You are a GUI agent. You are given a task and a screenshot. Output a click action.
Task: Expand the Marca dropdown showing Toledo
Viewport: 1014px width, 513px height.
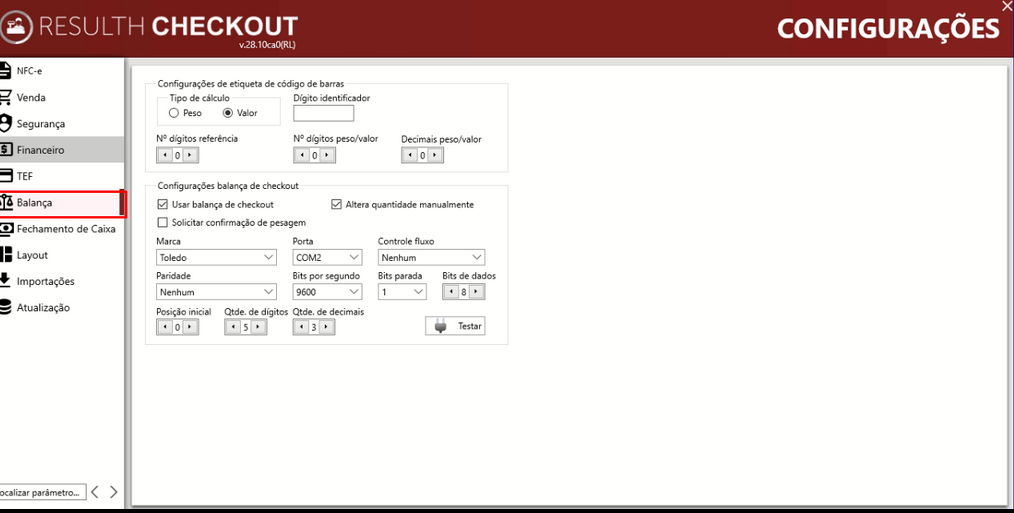click(217, 257)
